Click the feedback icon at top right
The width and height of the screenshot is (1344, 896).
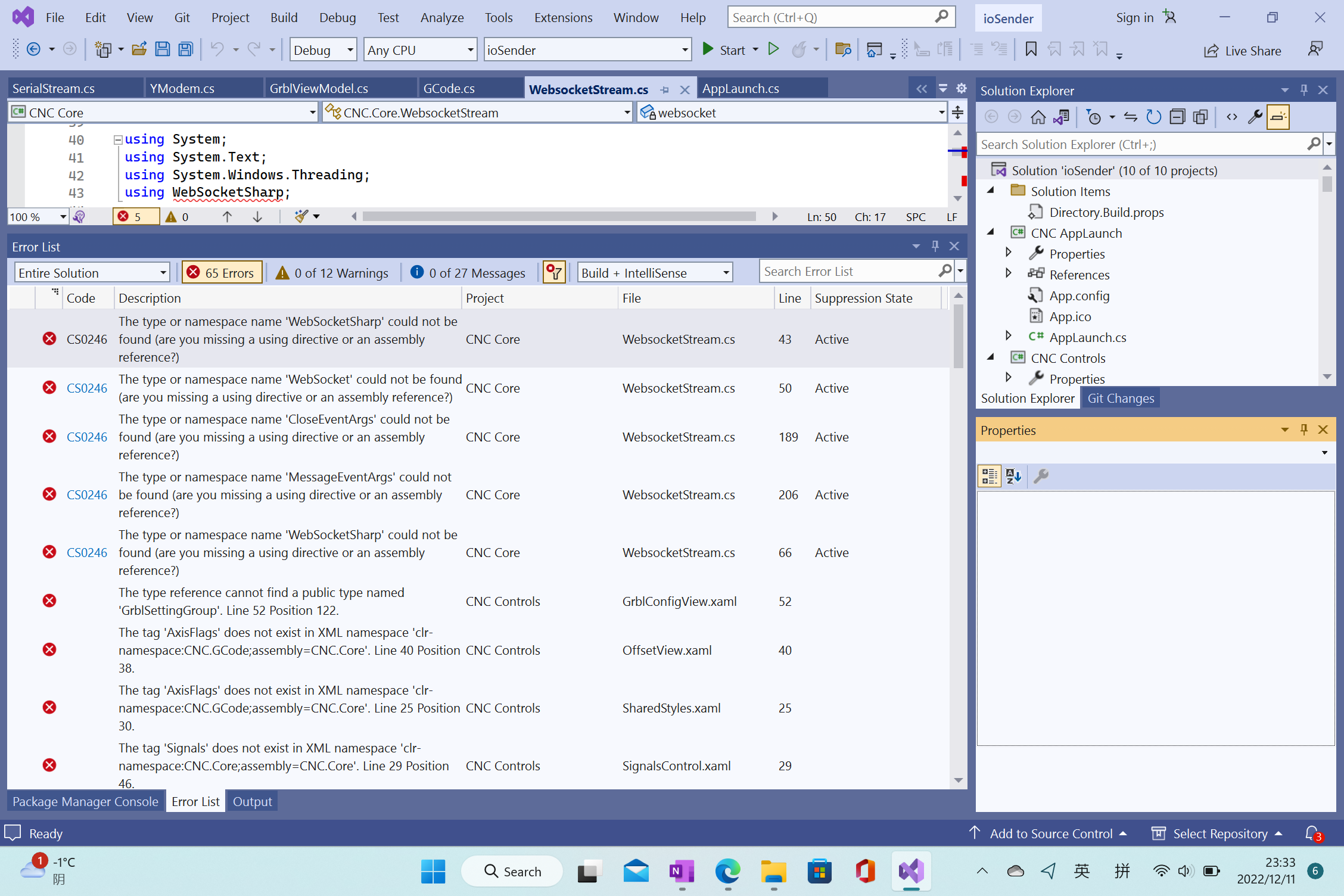[x=1315, y=49]
